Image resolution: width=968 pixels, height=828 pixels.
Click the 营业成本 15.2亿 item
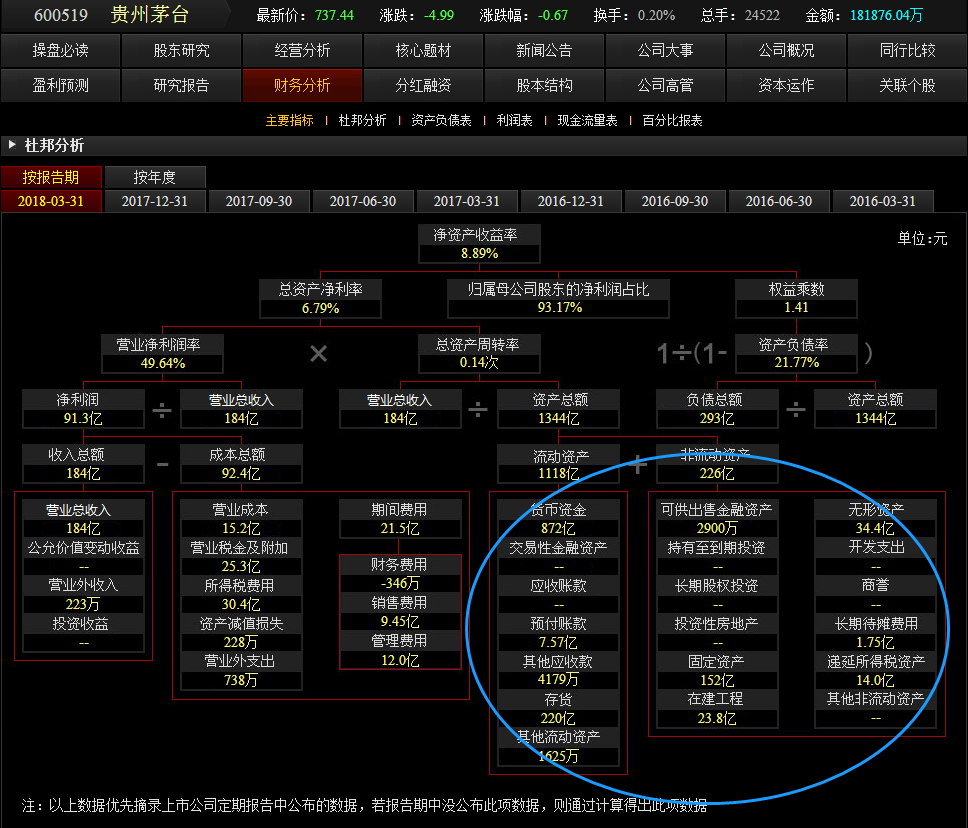(x=241, y=519)
